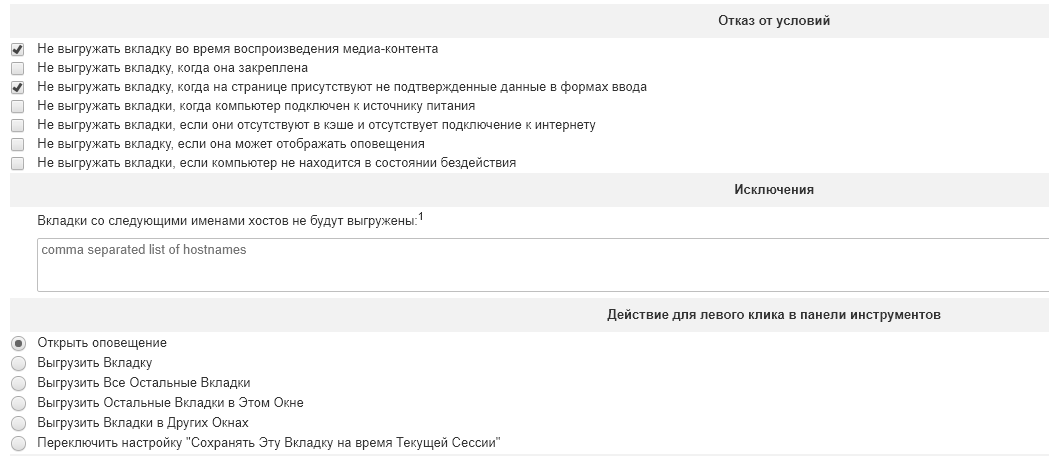This screenshot has width=1049, height=456.
Task: Enable the 'если она может отображать оповещения' checkbox
Action: click(x=17, y=144)
